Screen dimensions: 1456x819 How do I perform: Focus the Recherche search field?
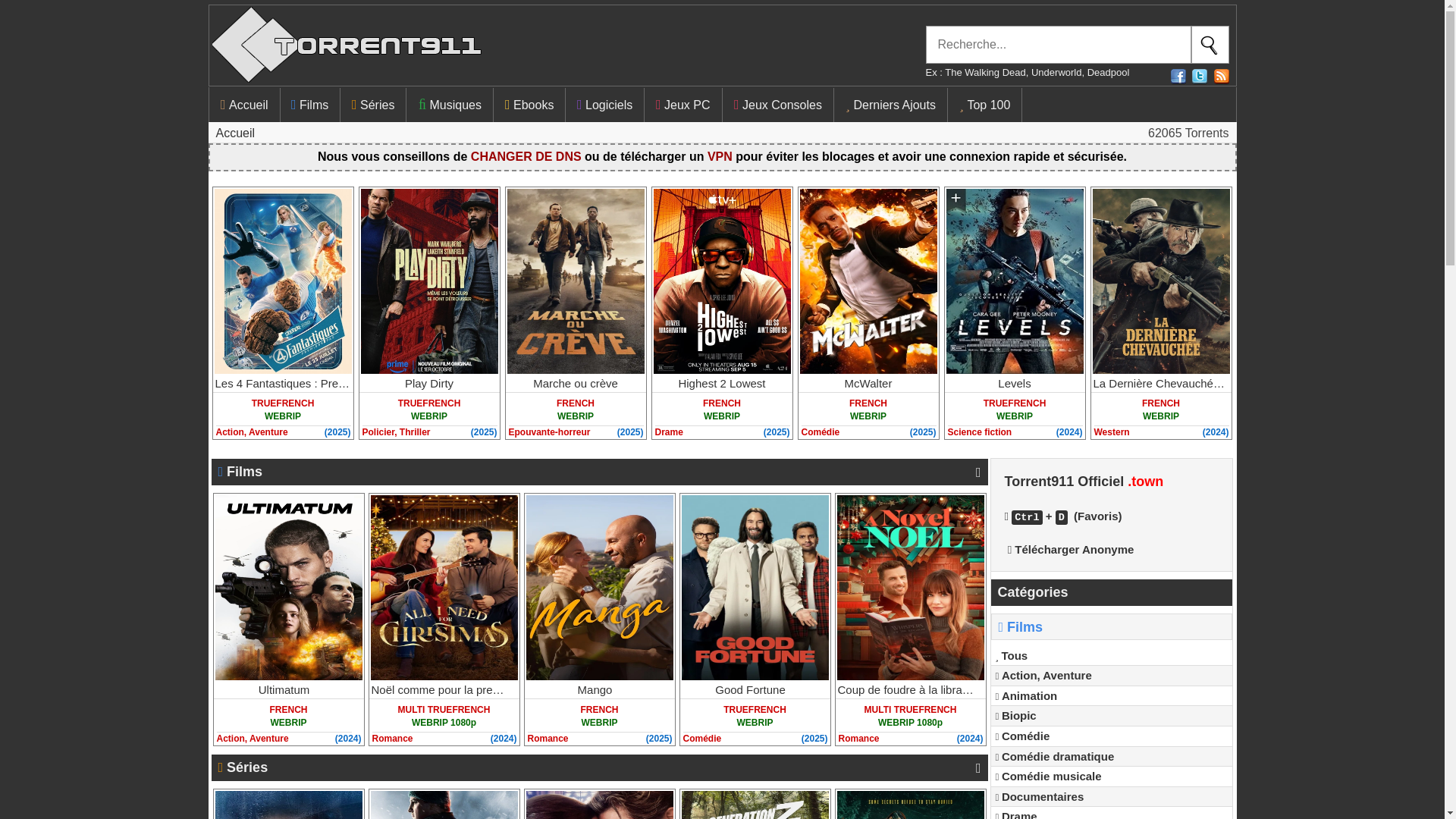point(1058,45)
